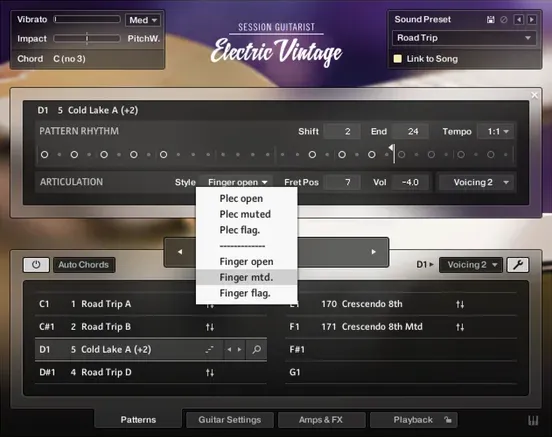
Task: Toggle the fifth large rhythm step circle
Action: (163, 155)
